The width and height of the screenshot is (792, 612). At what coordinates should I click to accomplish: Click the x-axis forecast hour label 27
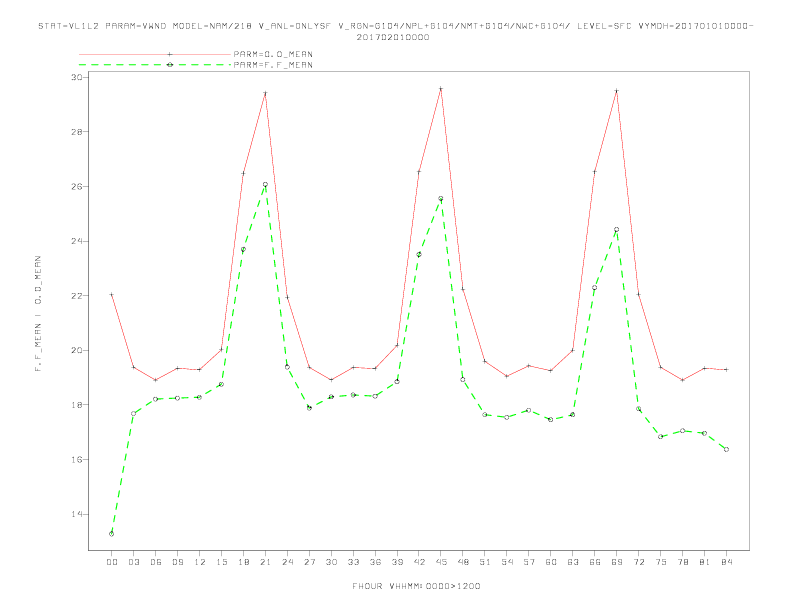click(x=309, y=562)
